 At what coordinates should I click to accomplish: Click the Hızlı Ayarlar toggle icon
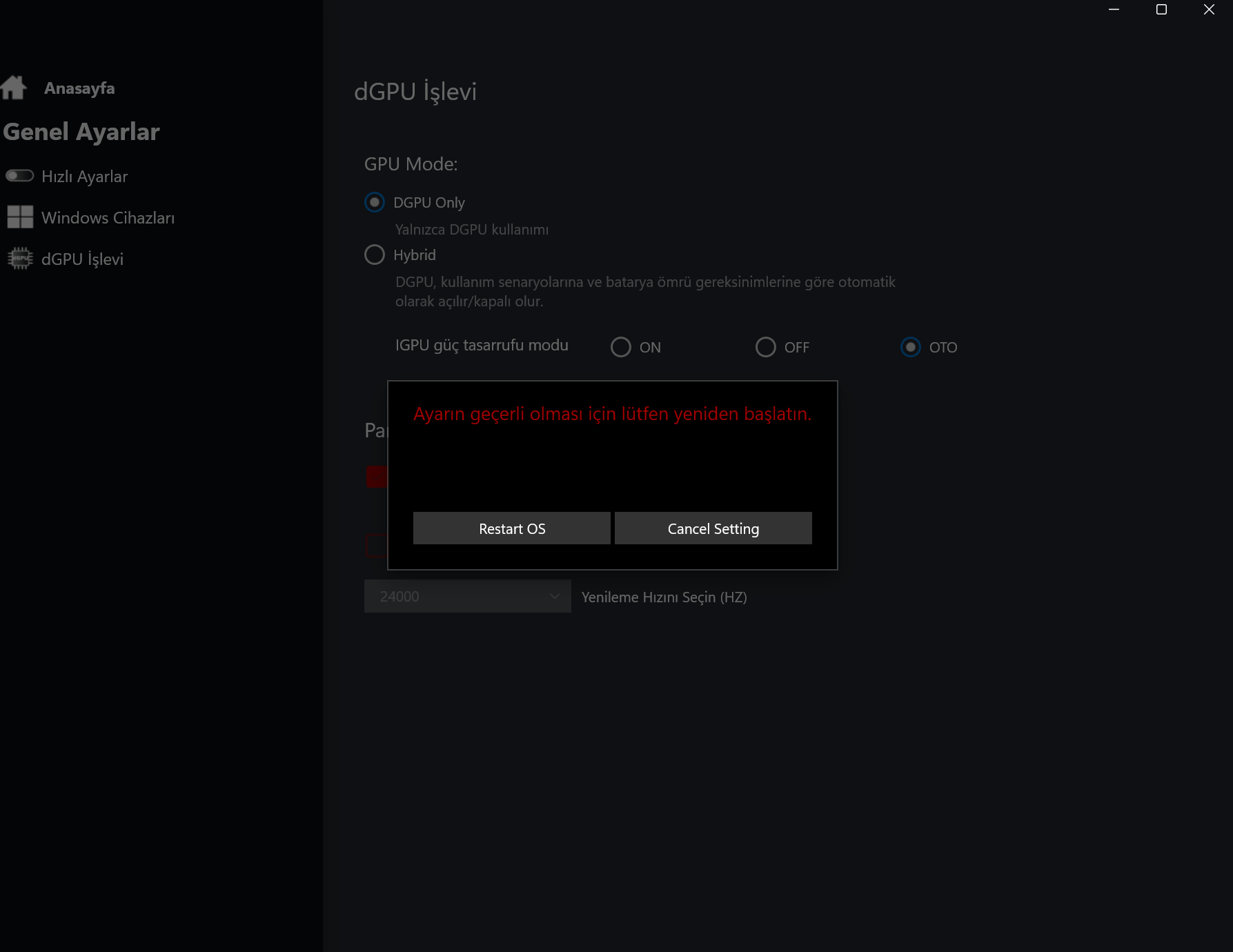[x=19, y=176]
